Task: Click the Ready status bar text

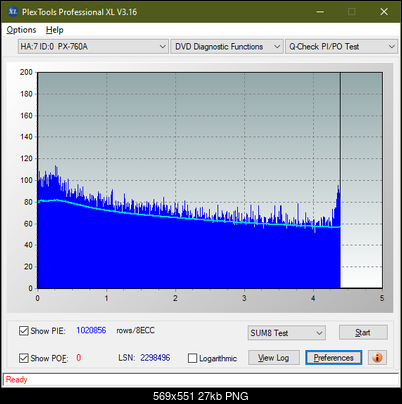Action: click(16, 380)
